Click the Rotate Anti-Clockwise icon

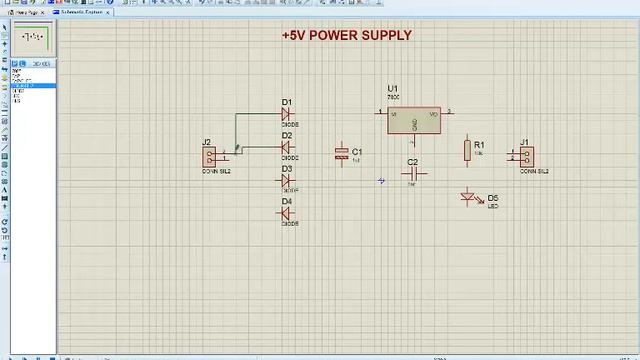[4, 230]
